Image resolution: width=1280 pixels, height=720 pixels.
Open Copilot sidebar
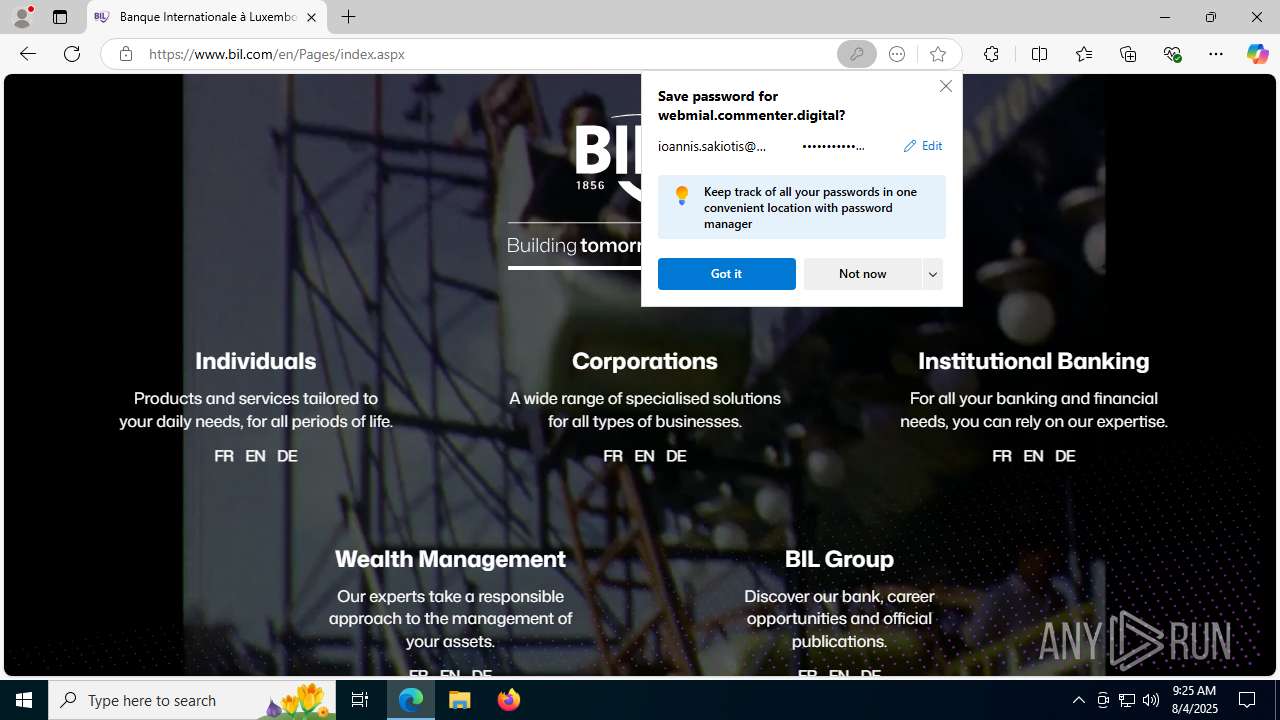coord(1257,54)
